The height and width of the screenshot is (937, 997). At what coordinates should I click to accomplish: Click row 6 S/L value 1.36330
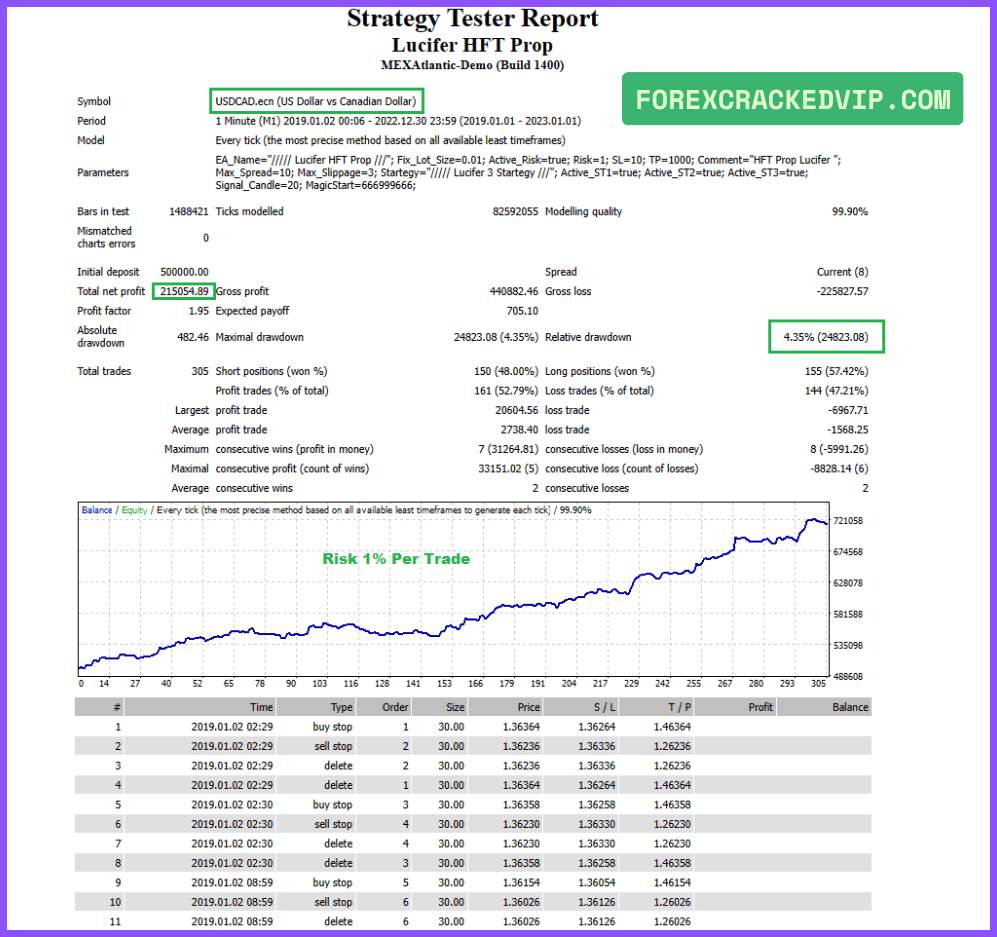pyautogui.click(x=596, y=824)
